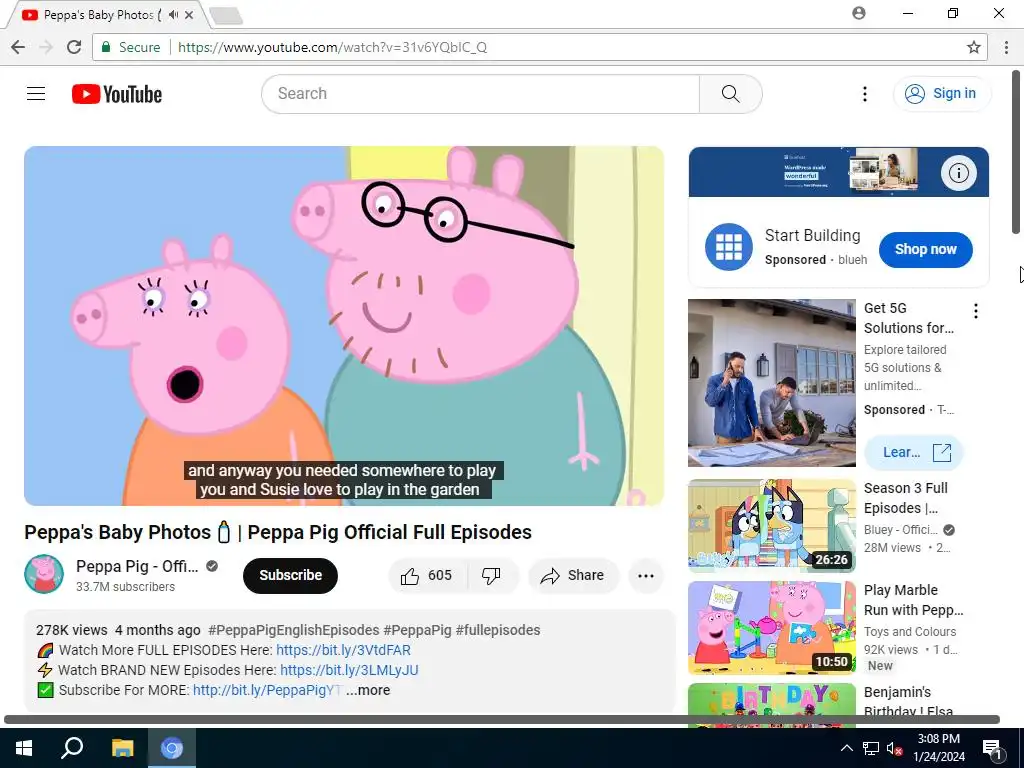Click the #PeppaPigEnglishEpisodes hashtag
The width and height of the screenshot is (1024, 768).
click(x=293, y=630)
